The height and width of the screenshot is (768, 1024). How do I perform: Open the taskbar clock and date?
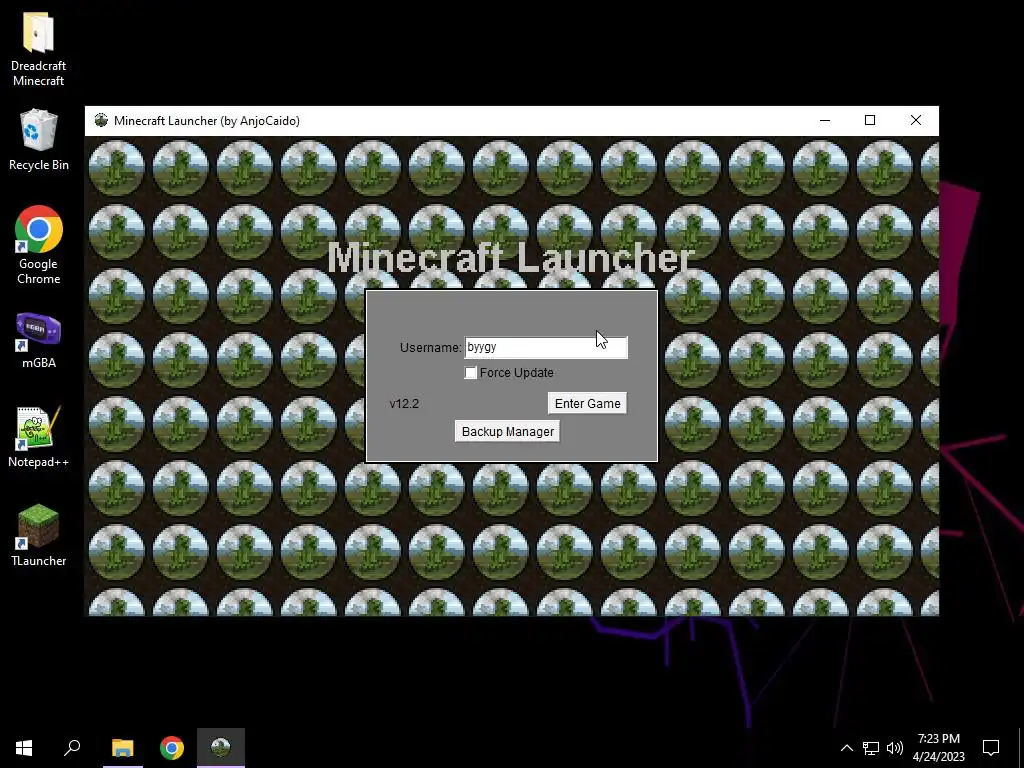[938, 748]
